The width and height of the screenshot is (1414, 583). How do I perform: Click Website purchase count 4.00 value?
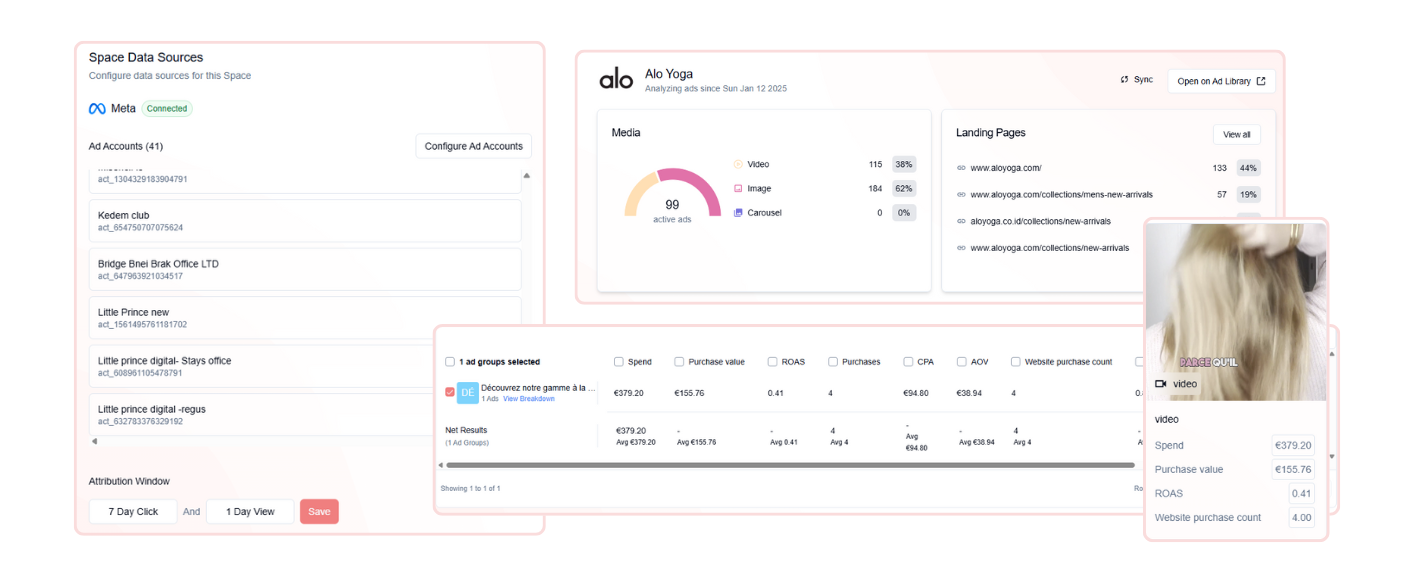1301,518
